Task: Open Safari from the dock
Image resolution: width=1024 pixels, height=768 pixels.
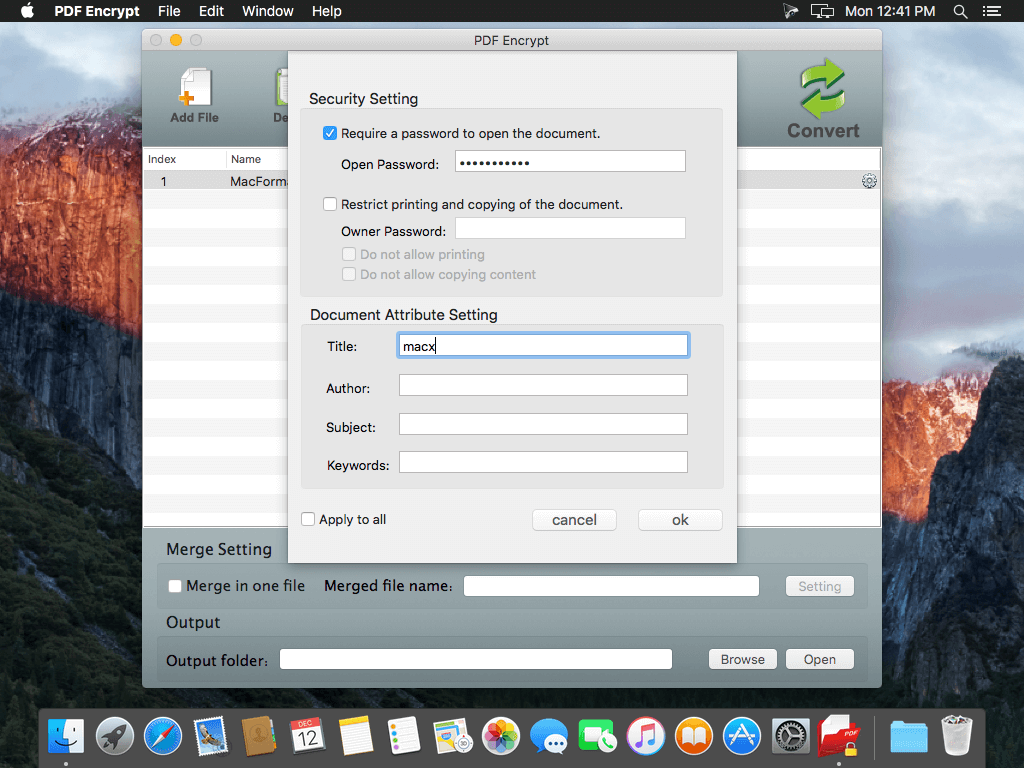Action: (163, 736)
